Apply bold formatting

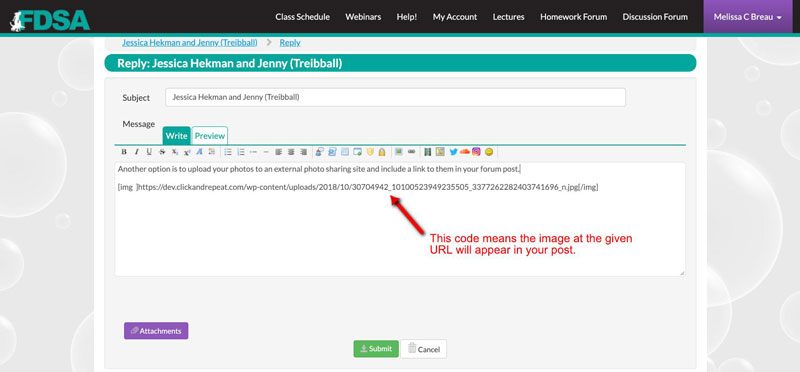(123, 152)
